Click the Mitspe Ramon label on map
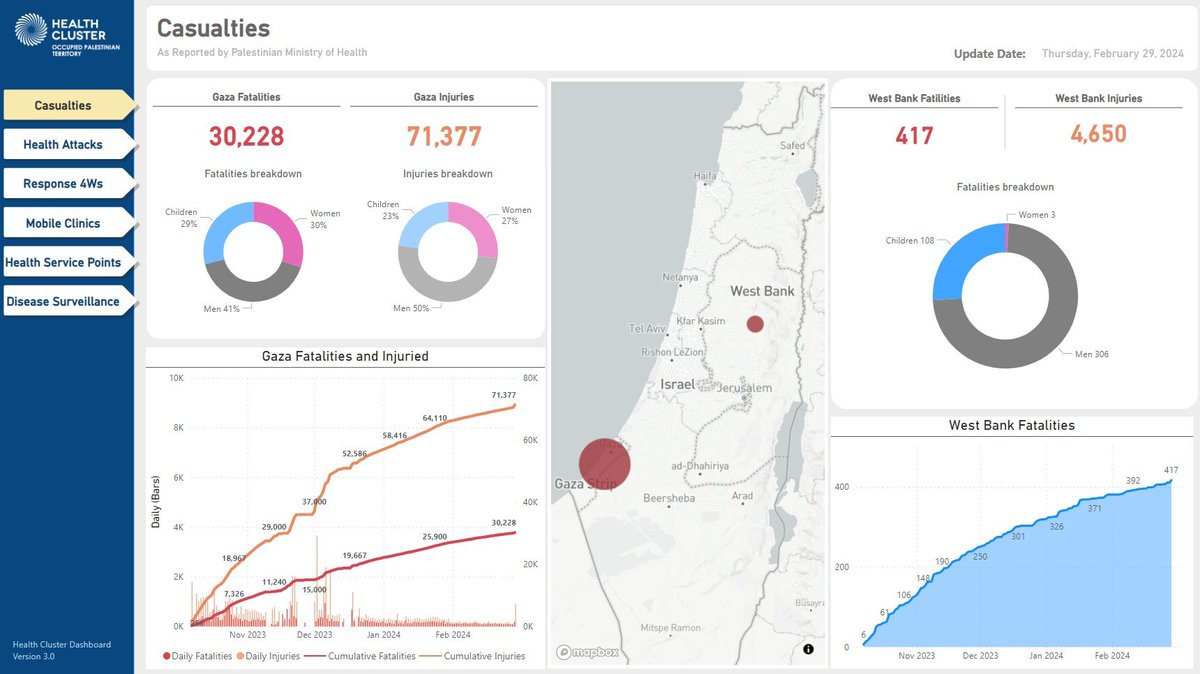This screenshot has height=674, width=1200. (x=671, y=628)
